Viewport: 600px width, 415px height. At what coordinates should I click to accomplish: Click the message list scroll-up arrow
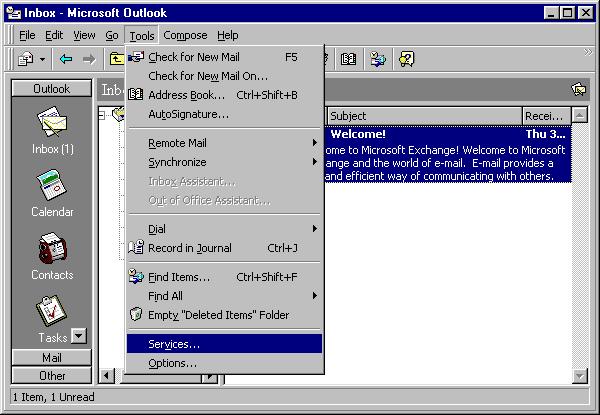[580, 115]
